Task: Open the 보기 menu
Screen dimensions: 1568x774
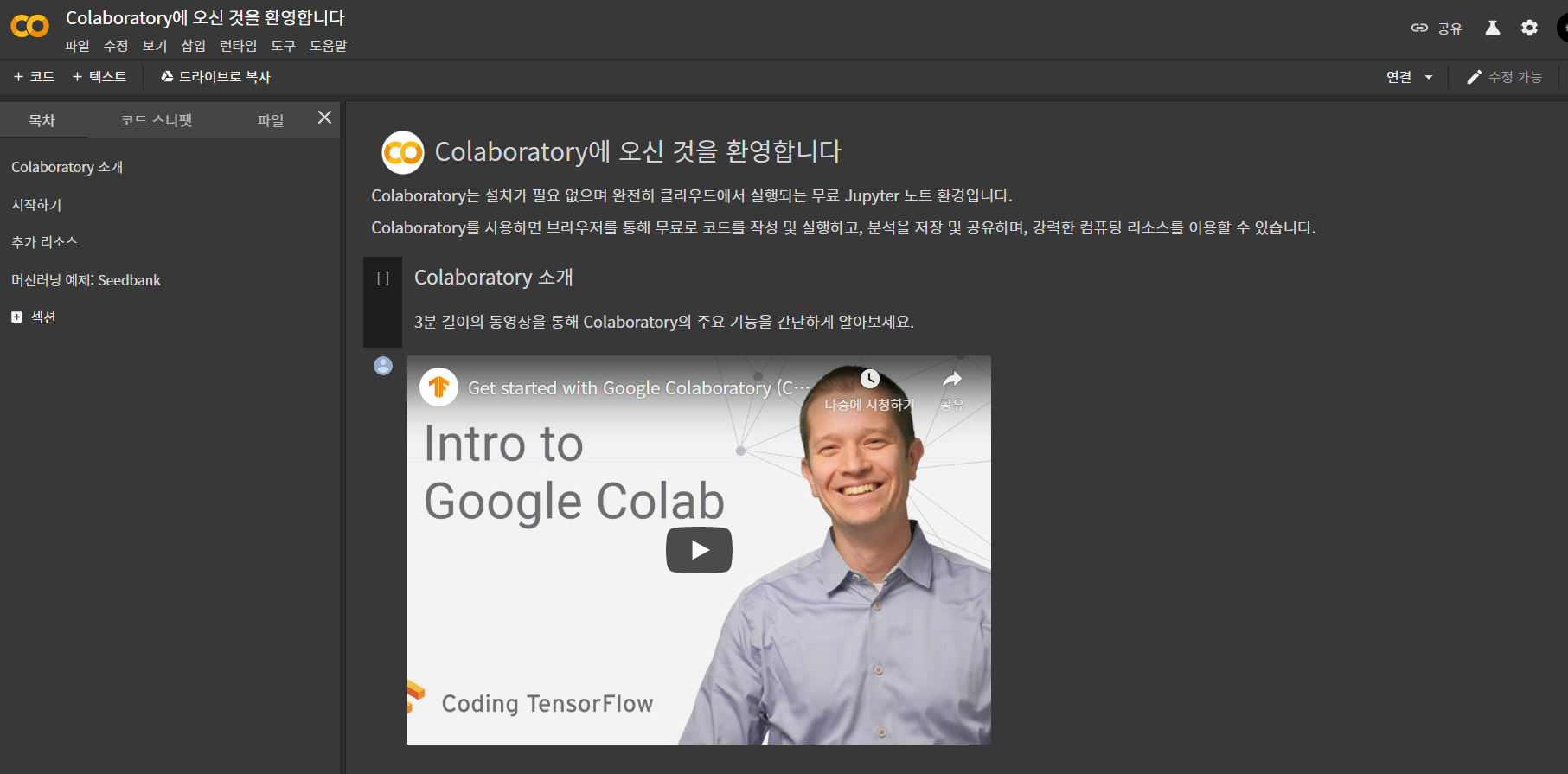Action: click(x=155, y=46)
